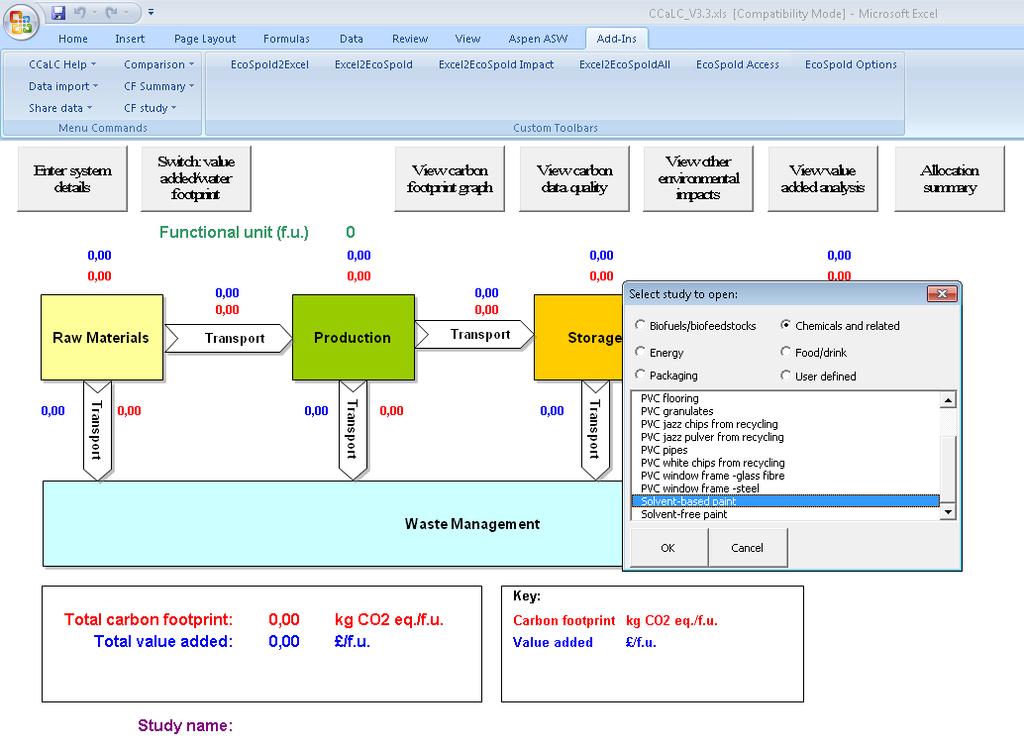Open the Quick Access Toolbar customize dropdown
Image resolution: width=1024 pixels, height=752 pixels.
pyautogui.click(x=151, y=12)
